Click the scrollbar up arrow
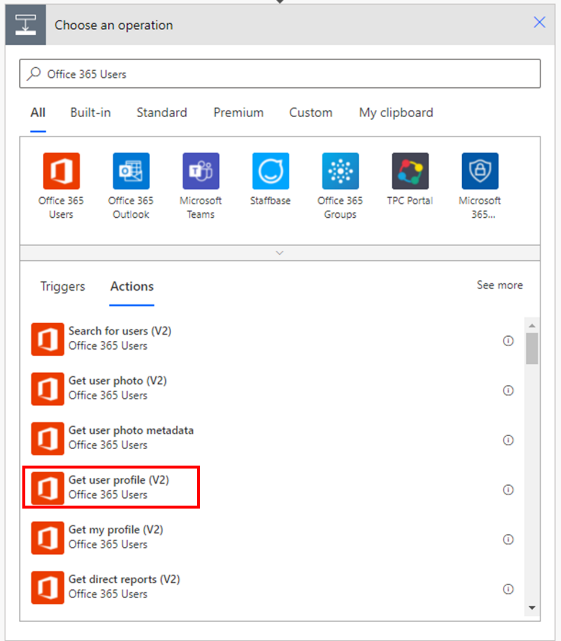The height and width of the screenshot is (641, 561). pos(532,326)
